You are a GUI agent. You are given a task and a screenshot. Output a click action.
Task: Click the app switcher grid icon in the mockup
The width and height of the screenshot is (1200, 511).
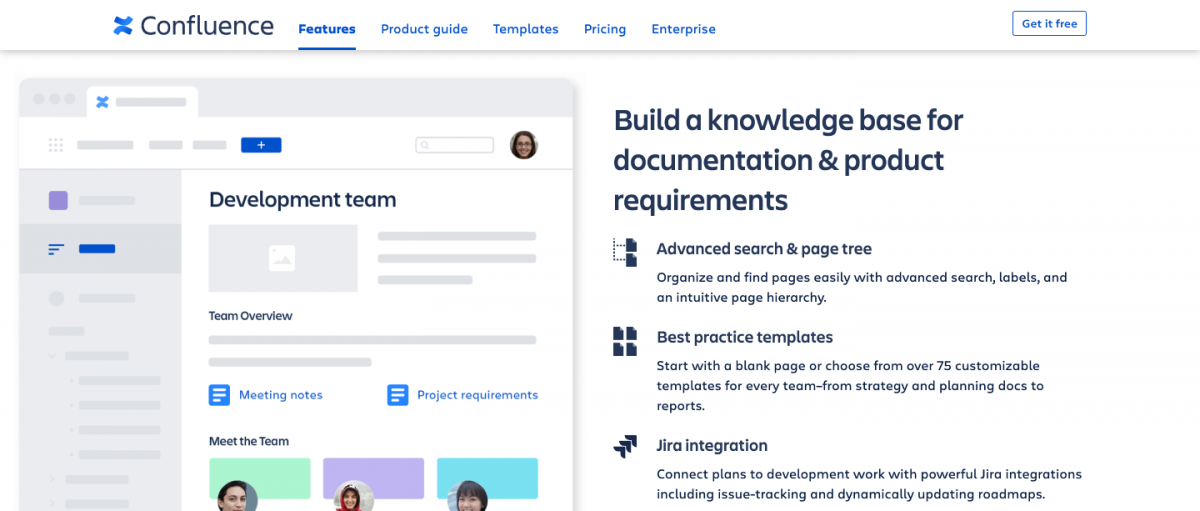(x=56, y=145)
